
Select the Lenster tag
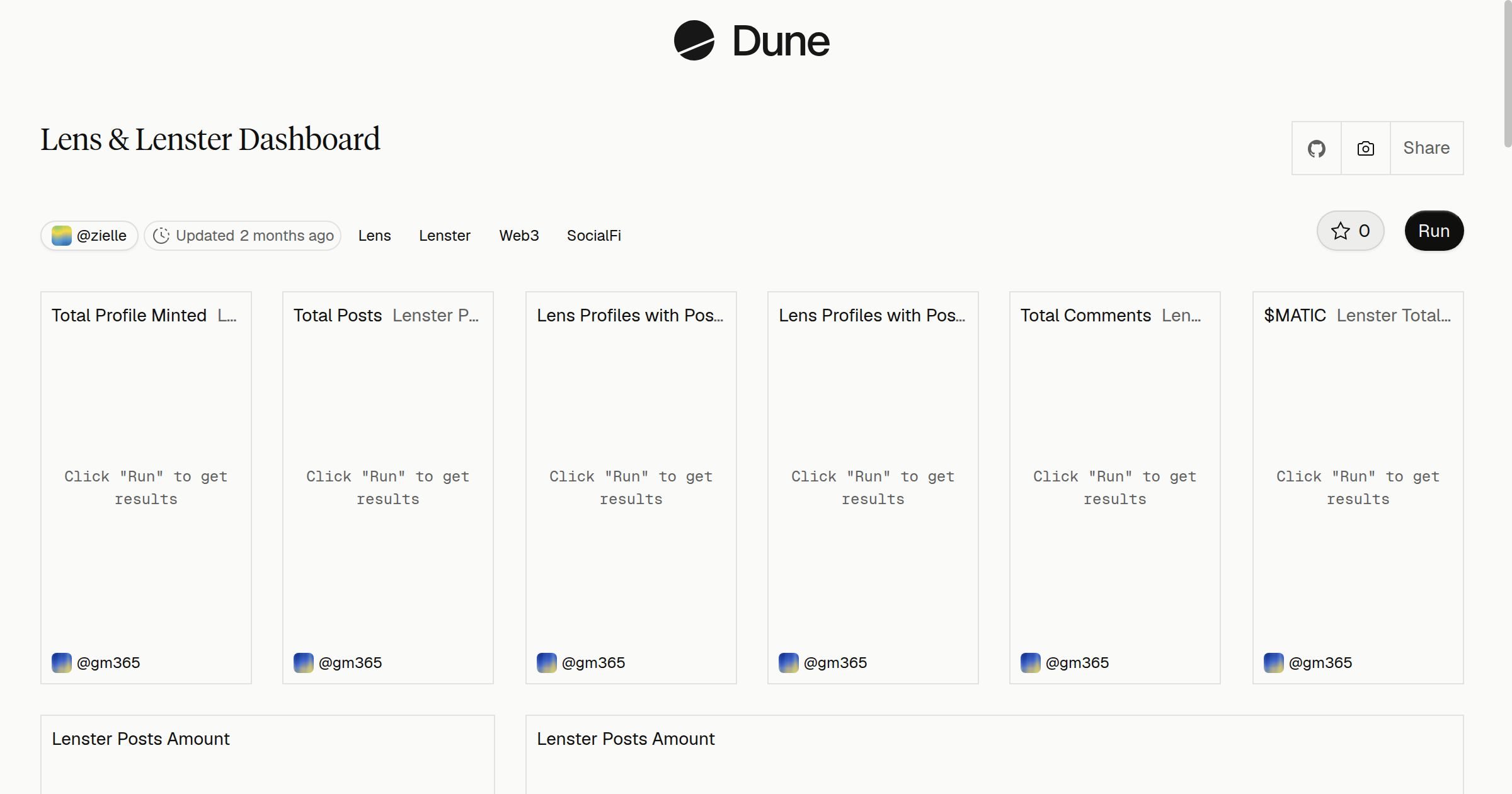click(445, 236)
